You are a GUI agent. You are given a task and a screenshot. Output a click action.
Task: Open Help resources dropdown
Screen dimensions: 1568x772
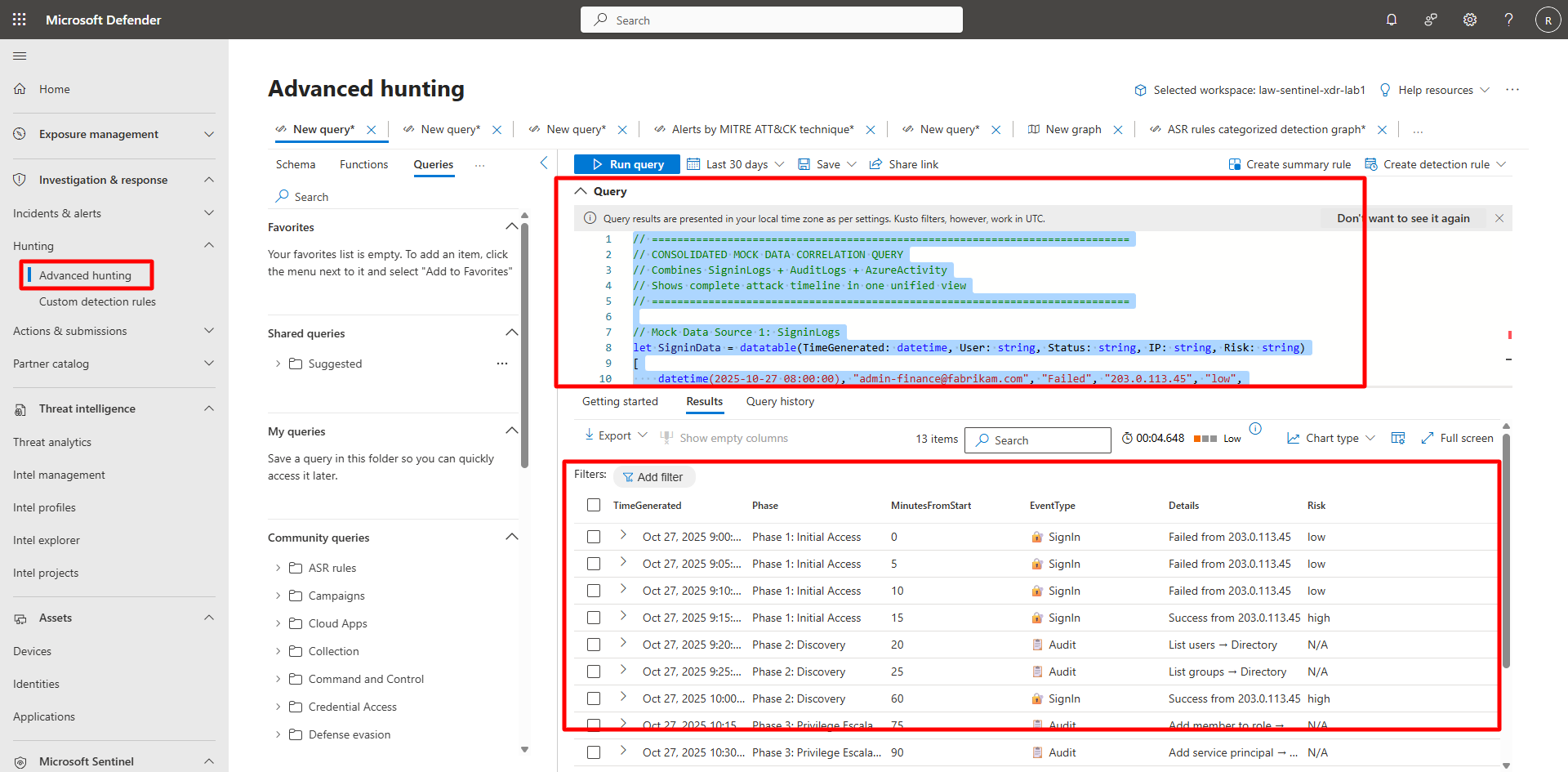pyautogui.click(x=1435, y=90)
